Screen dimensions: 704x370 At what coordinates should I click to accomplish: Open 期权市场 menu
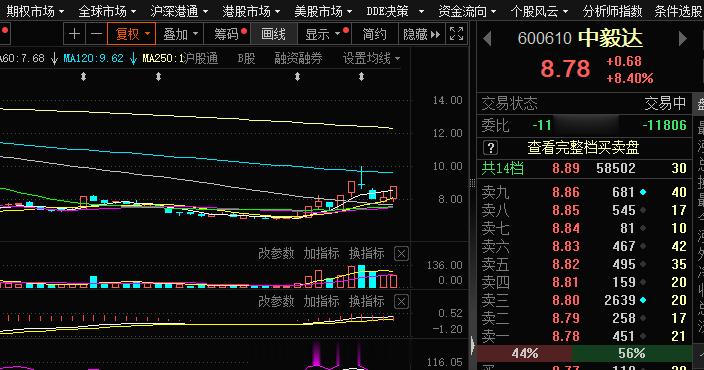click(x=35, y=11)
